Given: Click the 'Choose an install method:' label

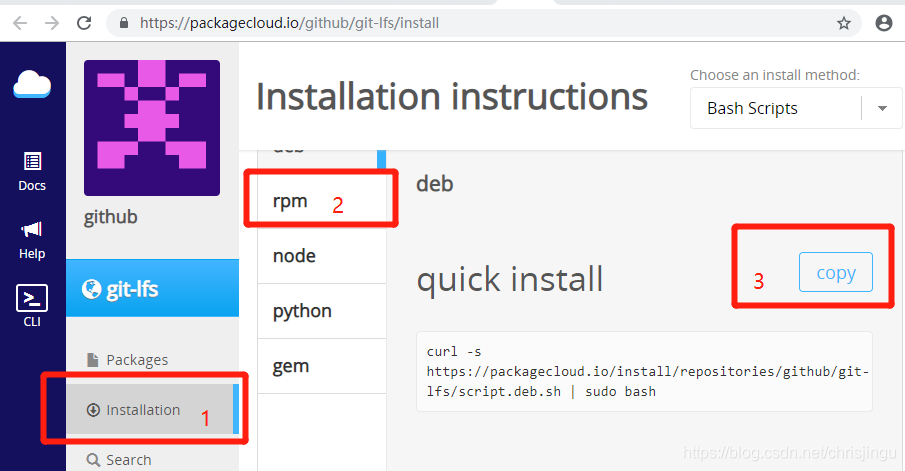Looking at the screenshot, I should click(775, 75).
